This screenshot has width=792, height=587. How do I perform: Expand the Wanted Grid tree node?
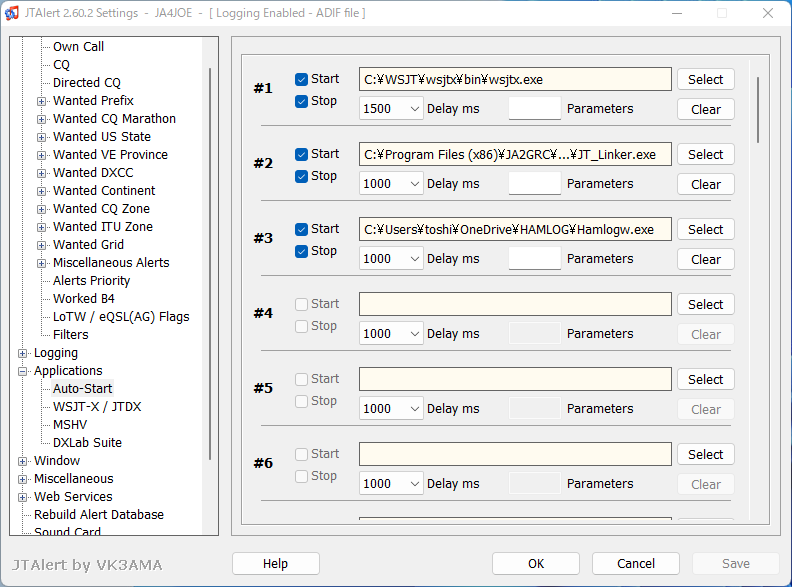41,245
